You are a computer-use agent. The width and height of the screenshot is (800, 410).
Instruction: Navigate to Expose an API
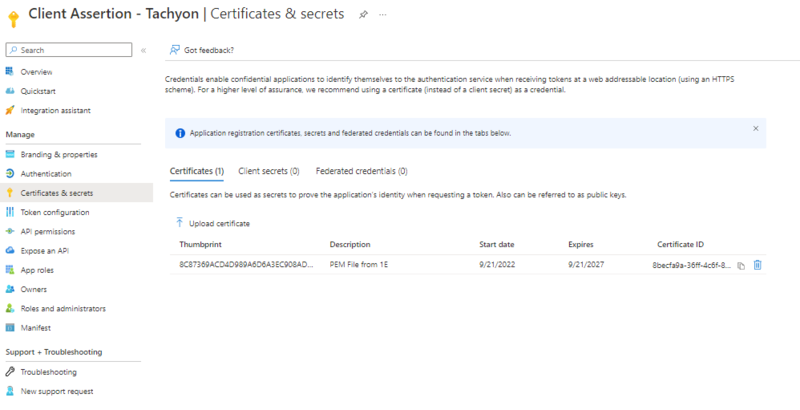pos(44,250)
